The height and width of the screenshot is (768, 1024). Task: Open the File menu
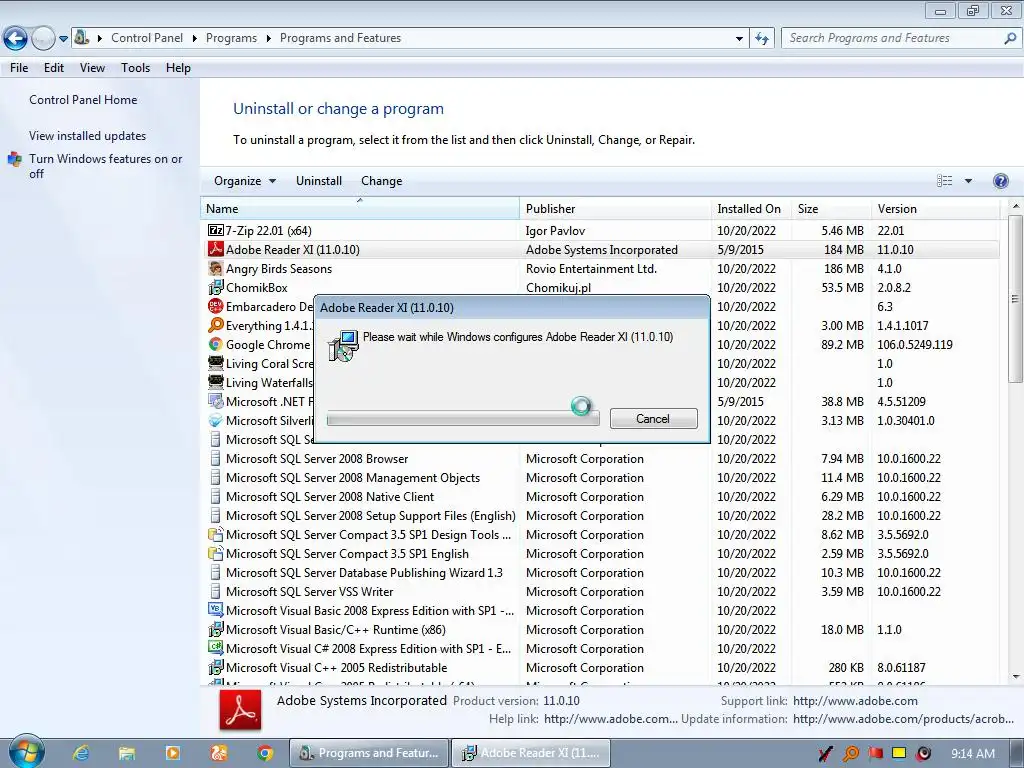point(19,68)
